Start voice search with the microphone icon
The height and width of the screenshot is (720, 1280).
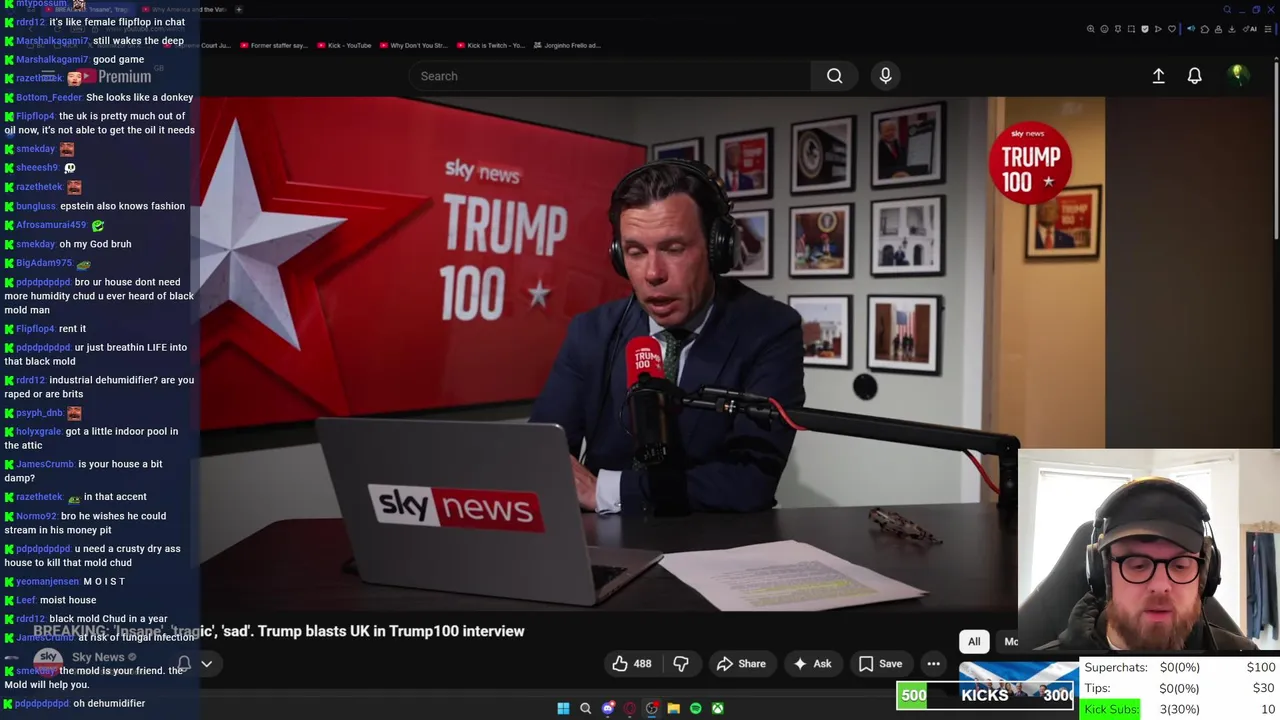tap(885, 76)
